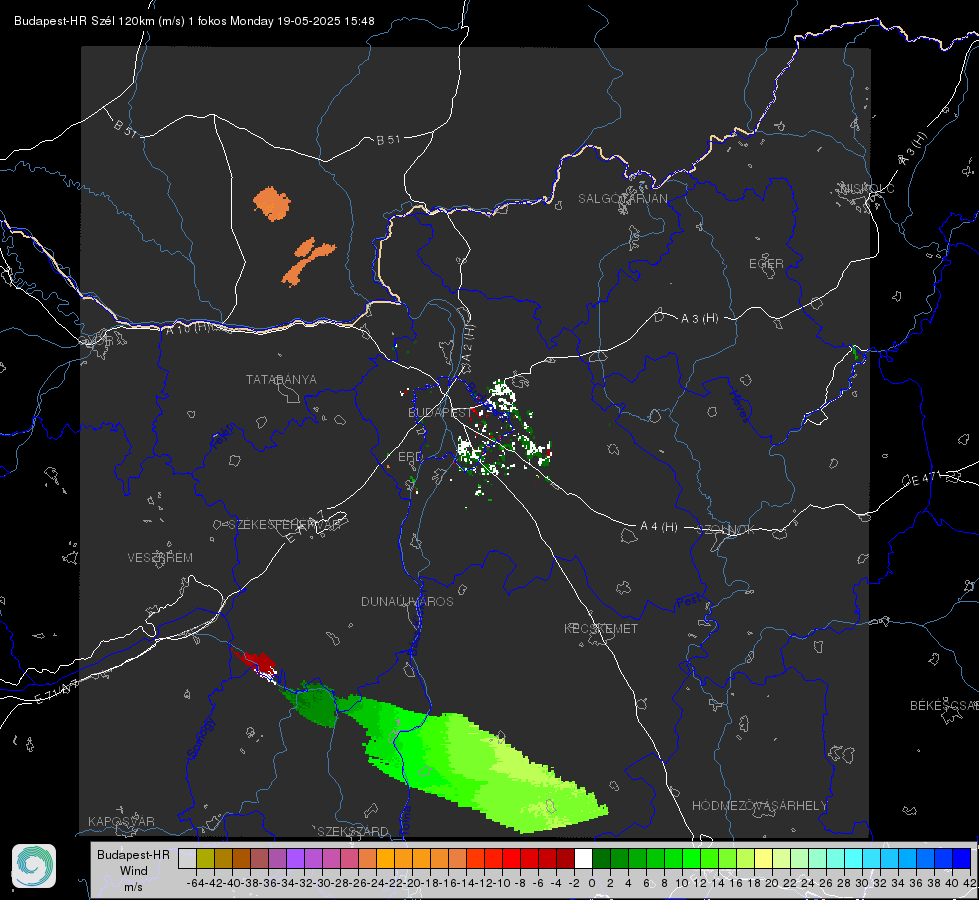This screenshot has width=979, height=900.
Task: Click the MISKOLC city label
Action: coord(867,188)
